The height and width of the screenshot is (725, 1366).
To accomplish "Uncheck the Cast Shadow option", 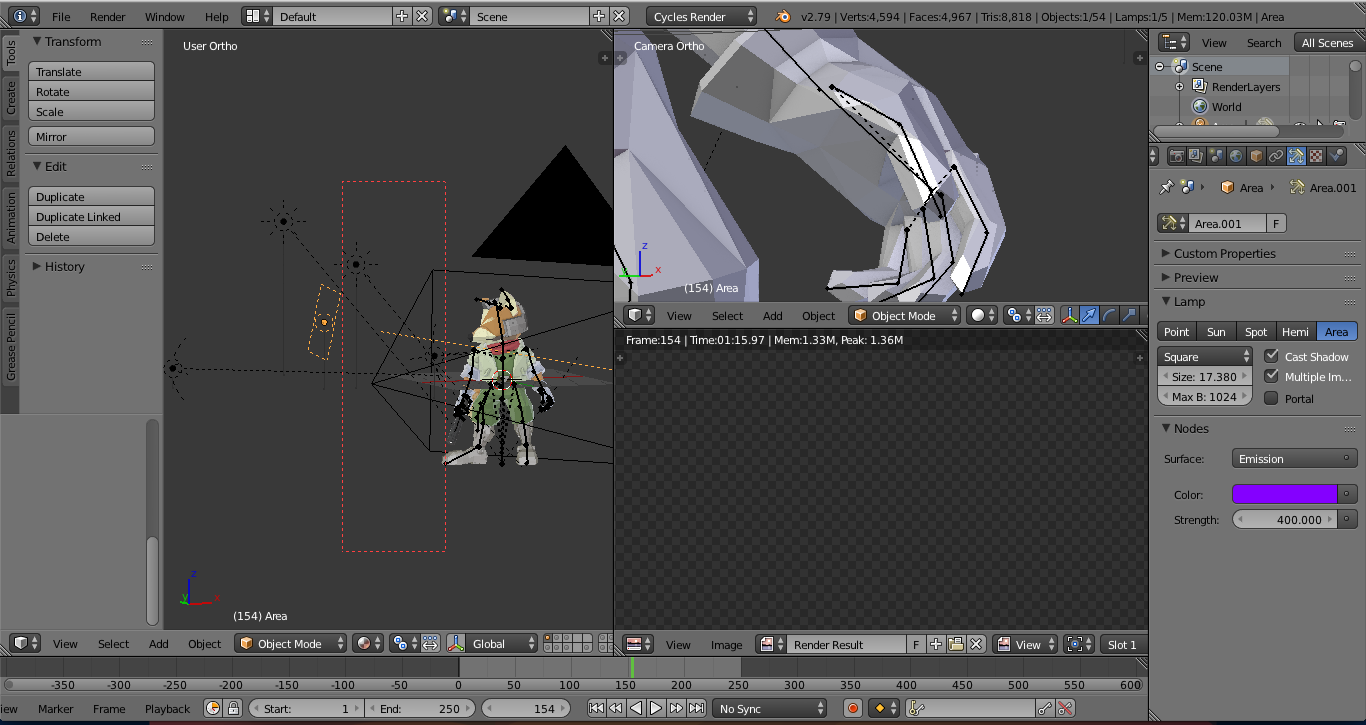I will [x=1273, y=355].
